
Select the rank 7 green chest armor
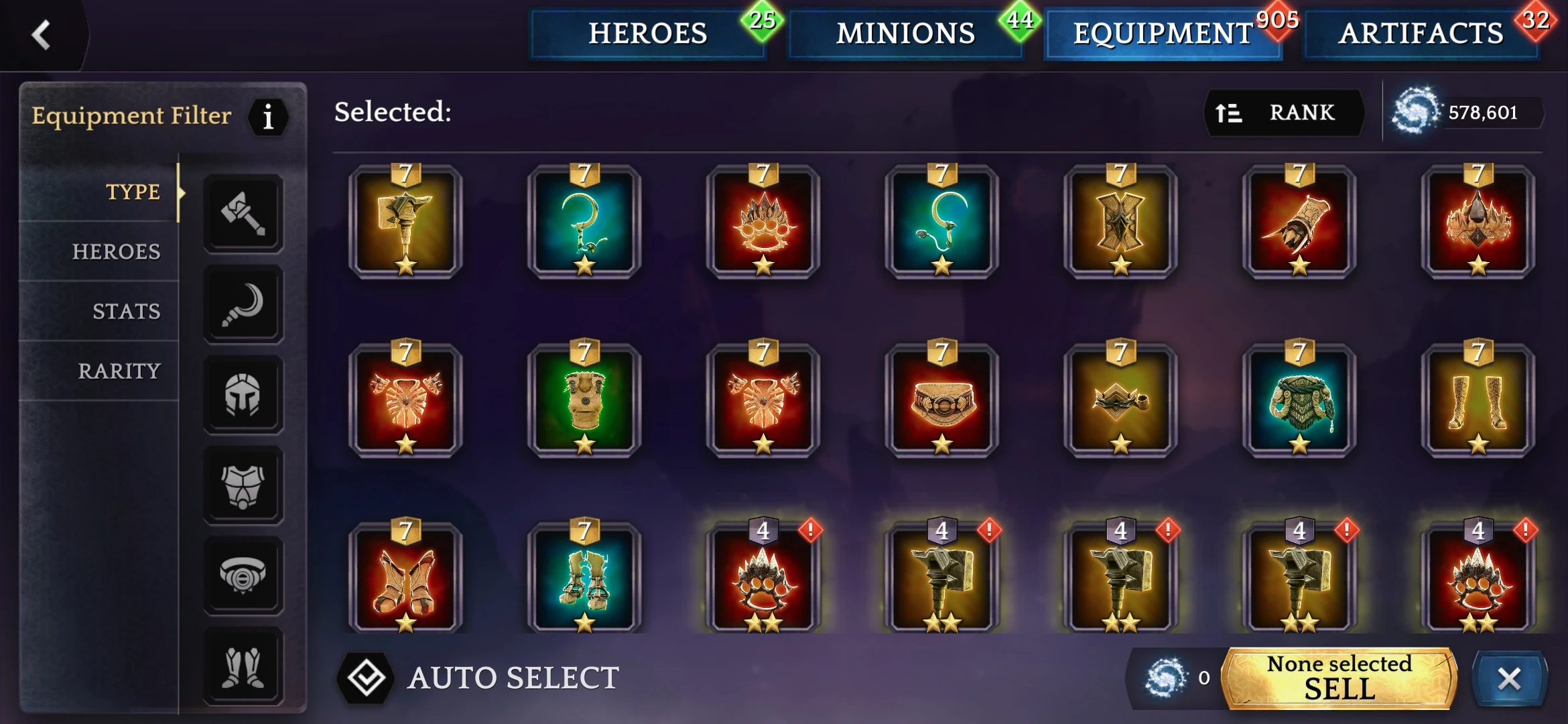pos(584,400)
